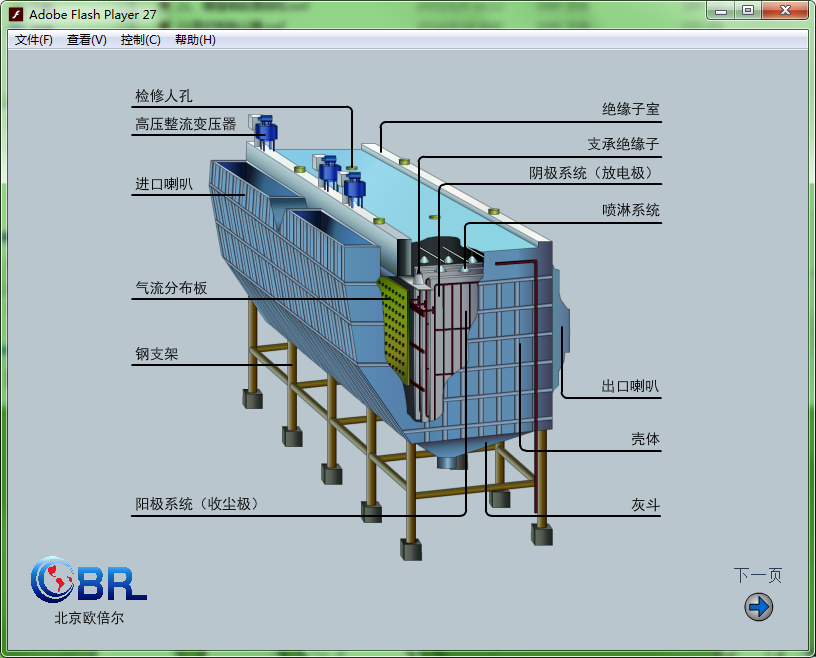Click the 进口喇叭 label
This screenshot has width=816, height=658.
point(164,184)
